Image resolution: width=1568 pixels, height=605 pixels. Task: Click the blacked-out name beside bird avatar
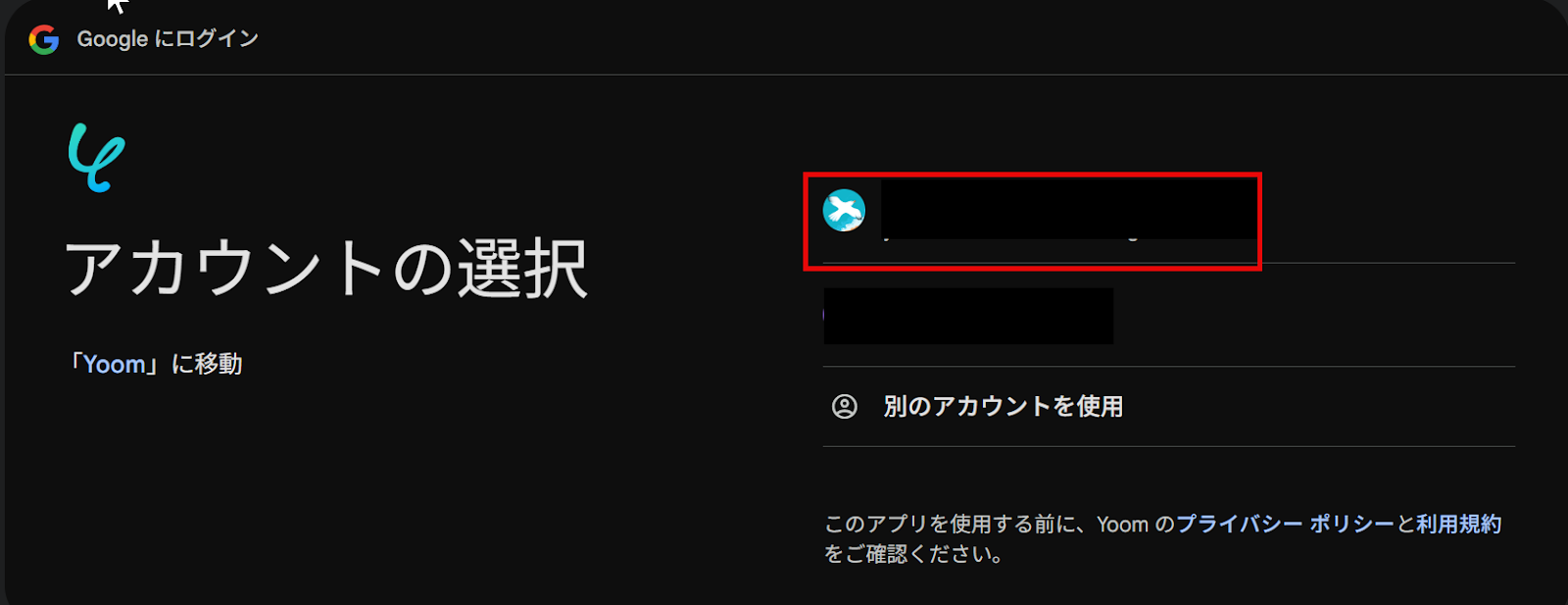1069,209
